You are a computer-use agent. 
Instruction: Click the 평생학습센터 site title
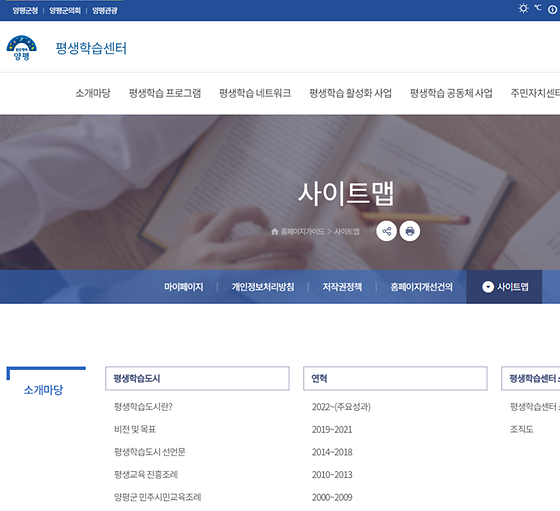pos(91,48)
